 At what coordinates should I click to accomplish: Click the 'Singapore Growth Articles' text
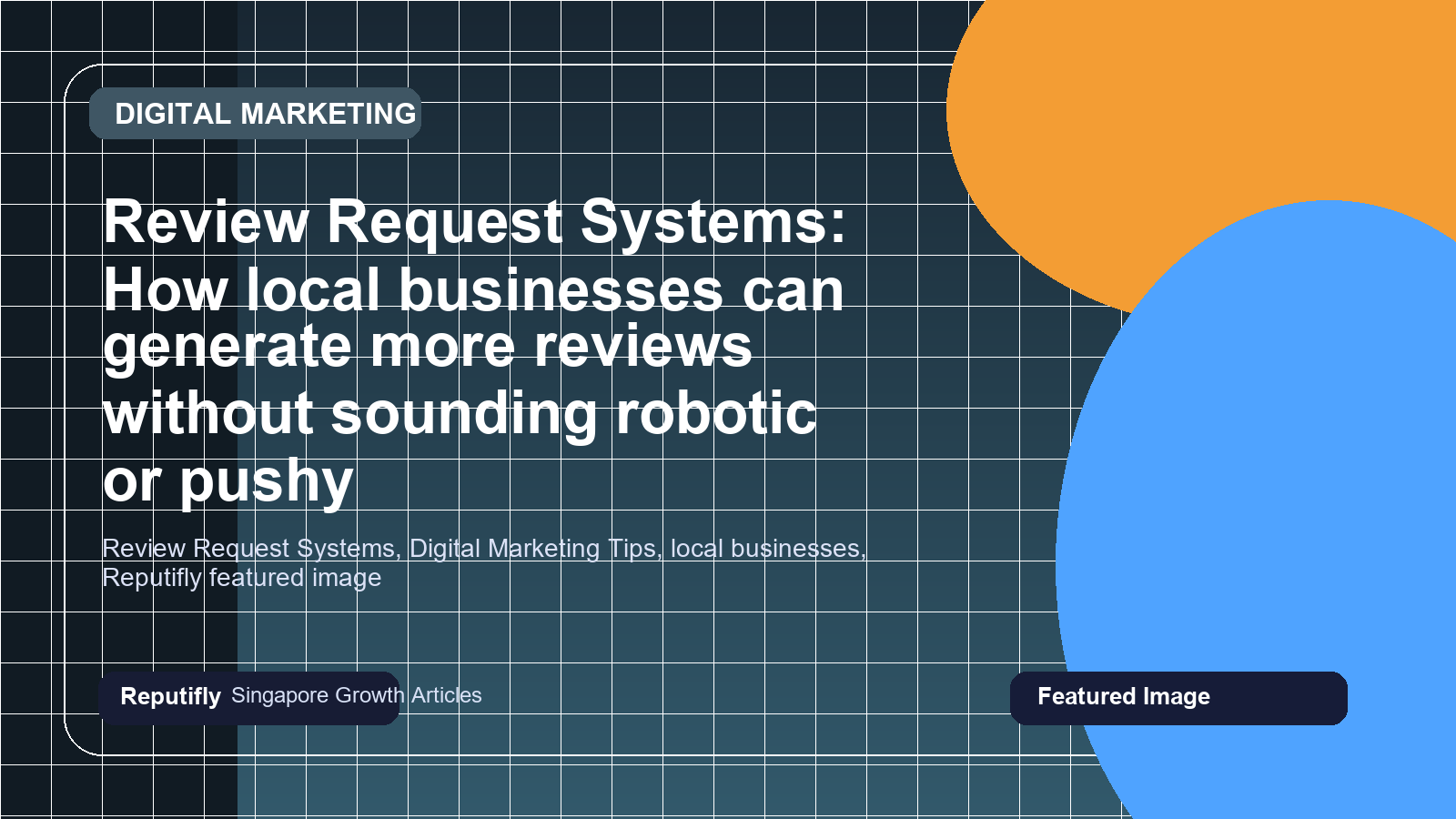click(x=357, y=695)
